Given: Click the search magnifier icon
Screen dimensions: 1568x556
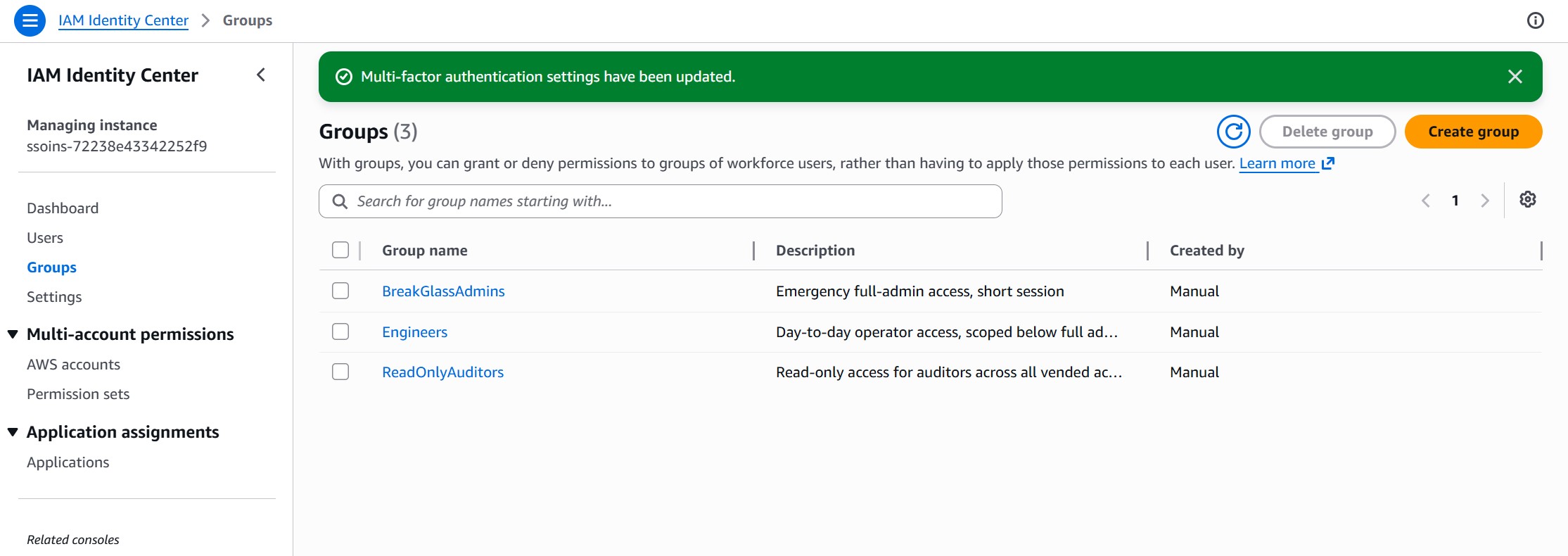Looking at the screenshot, I should (x=340, y=201).
